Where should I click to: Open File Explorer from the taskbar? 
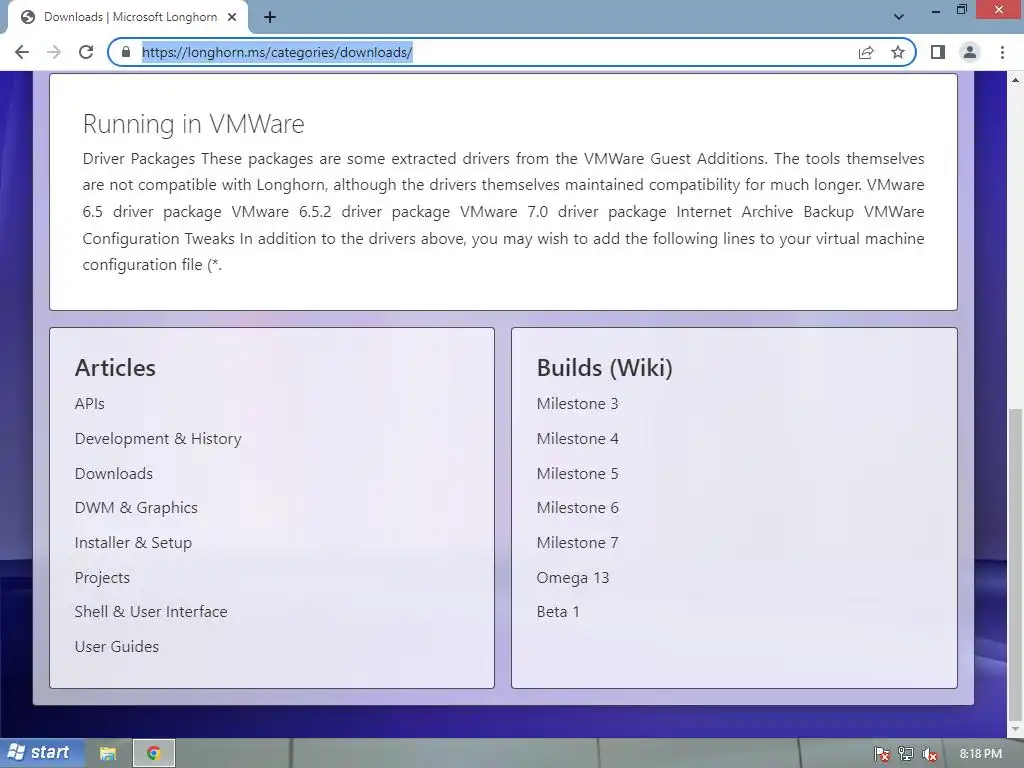click(x=108, y=754)
